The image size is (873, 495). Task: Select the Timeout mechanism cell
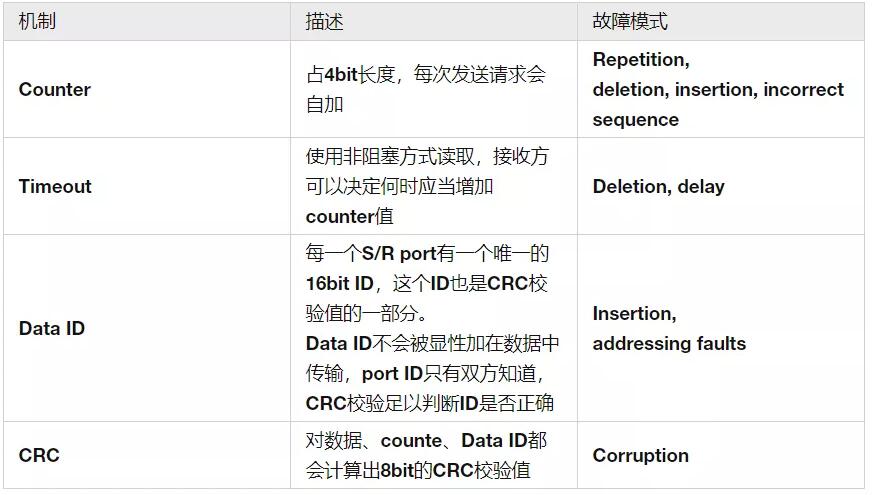(147, 186)
